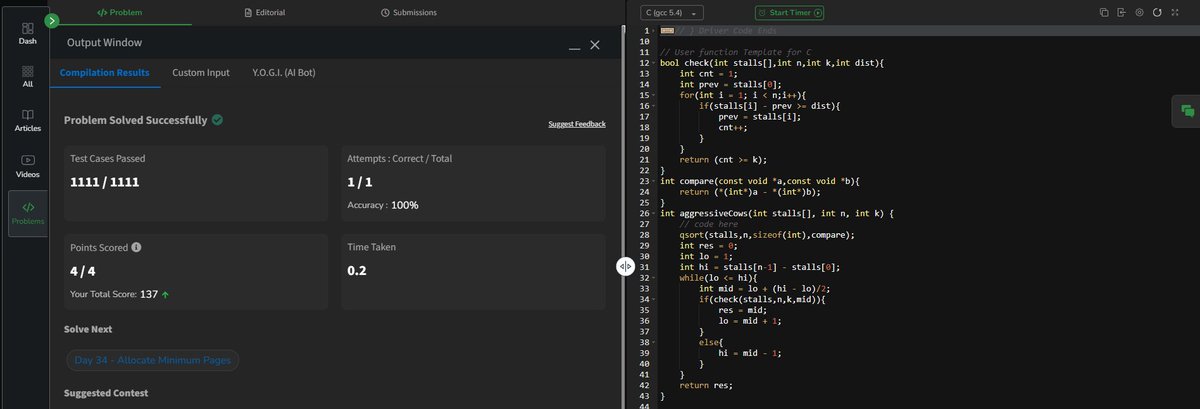Open the Videos sidebar section
Viewport: 1200px width, 409px height.
point(27,166)
